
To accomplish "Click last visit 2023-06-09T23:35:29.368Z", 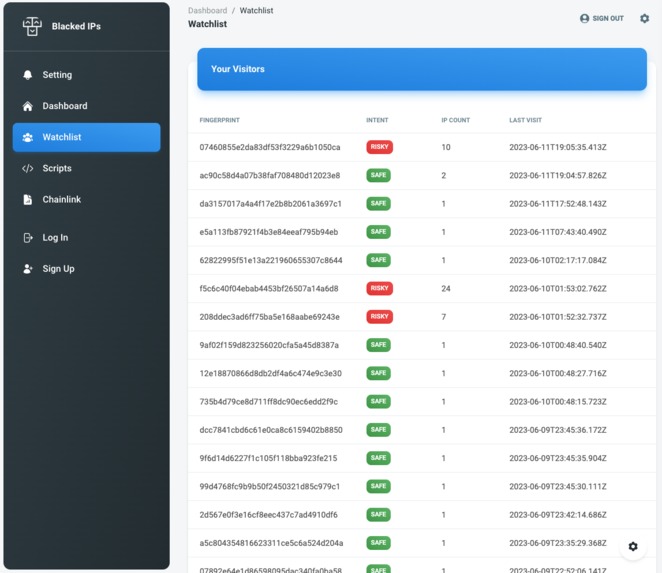I will [x=558, y=543].
